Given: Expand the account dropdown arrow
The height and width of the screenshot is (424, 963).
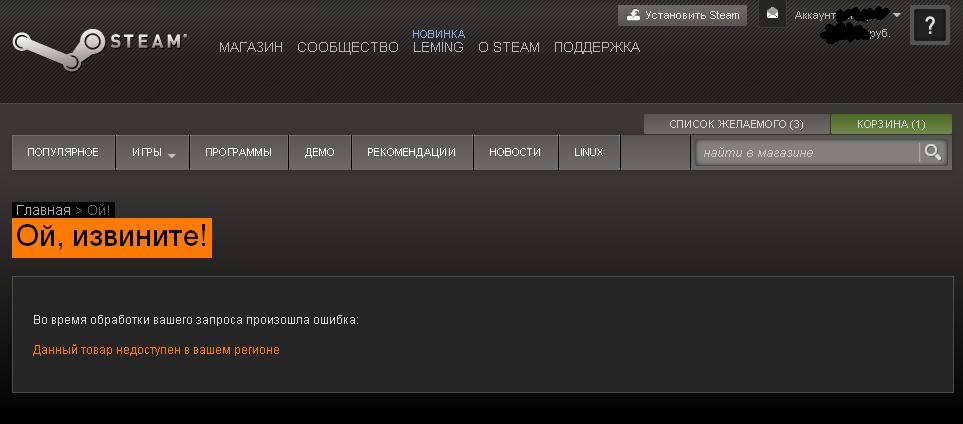Looking at the screenshot, I should coord(897,15).
